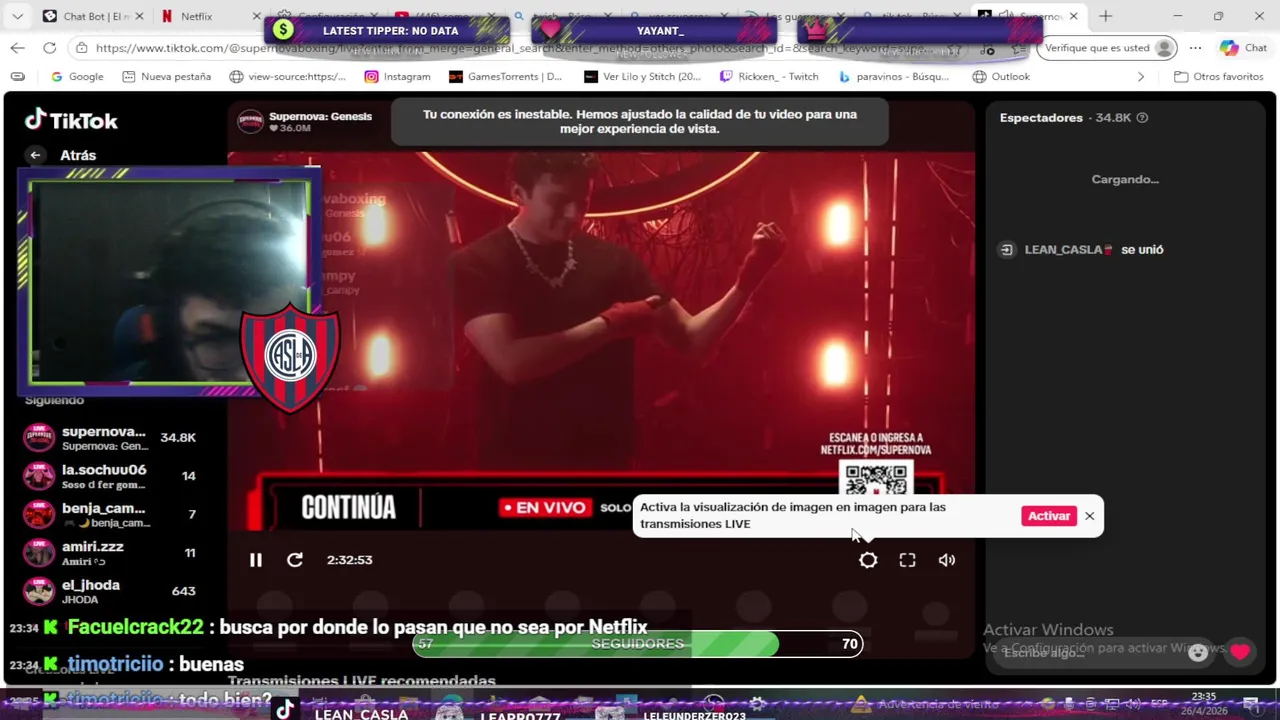Open the video settings gear

(868, 560)
